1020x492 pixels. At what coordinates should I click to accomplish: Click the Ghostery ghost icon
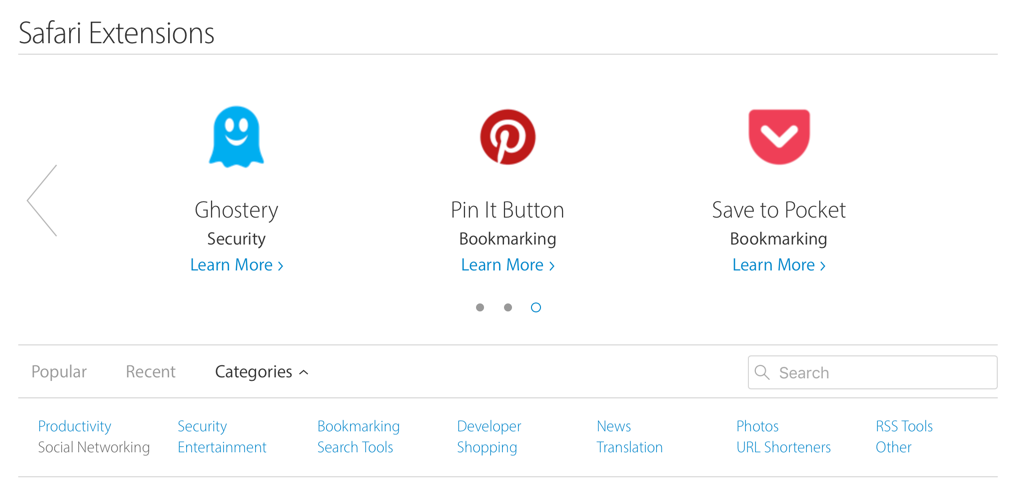click(x=236, y=136)
